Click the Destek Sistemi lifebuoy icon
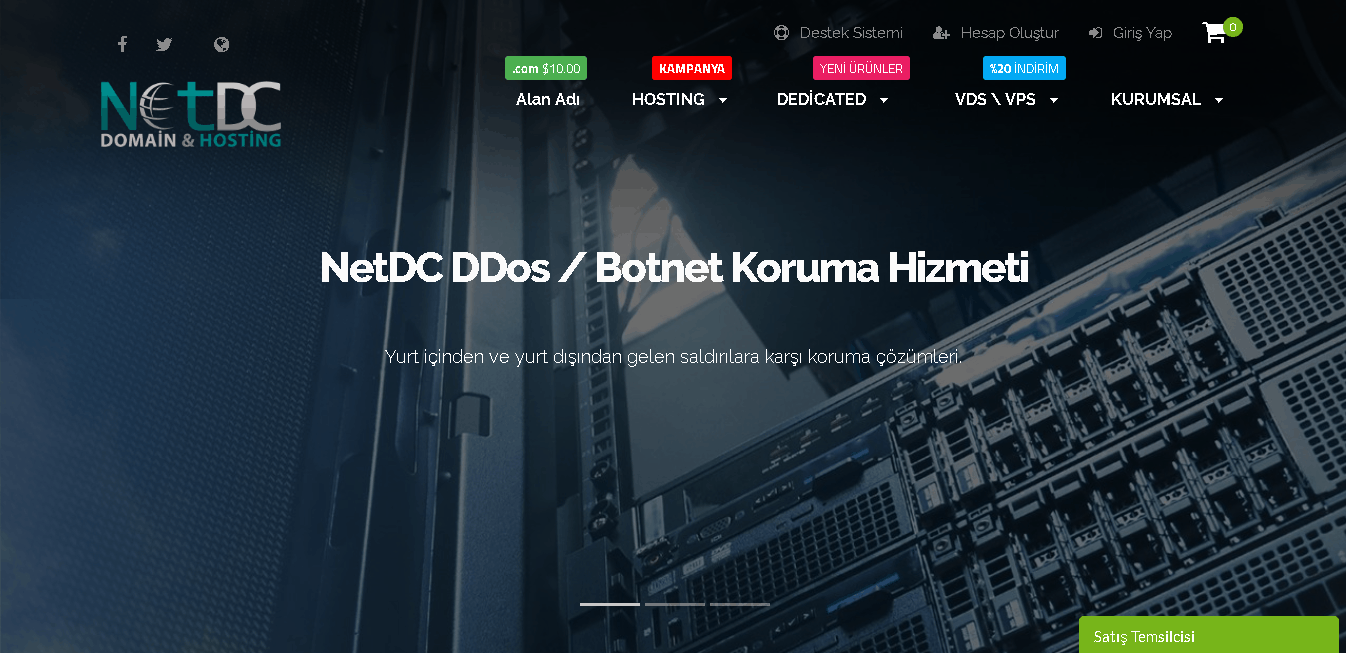Image resolution: width=1346 pixels, height=653 pixels. click(x=781, y=33)
